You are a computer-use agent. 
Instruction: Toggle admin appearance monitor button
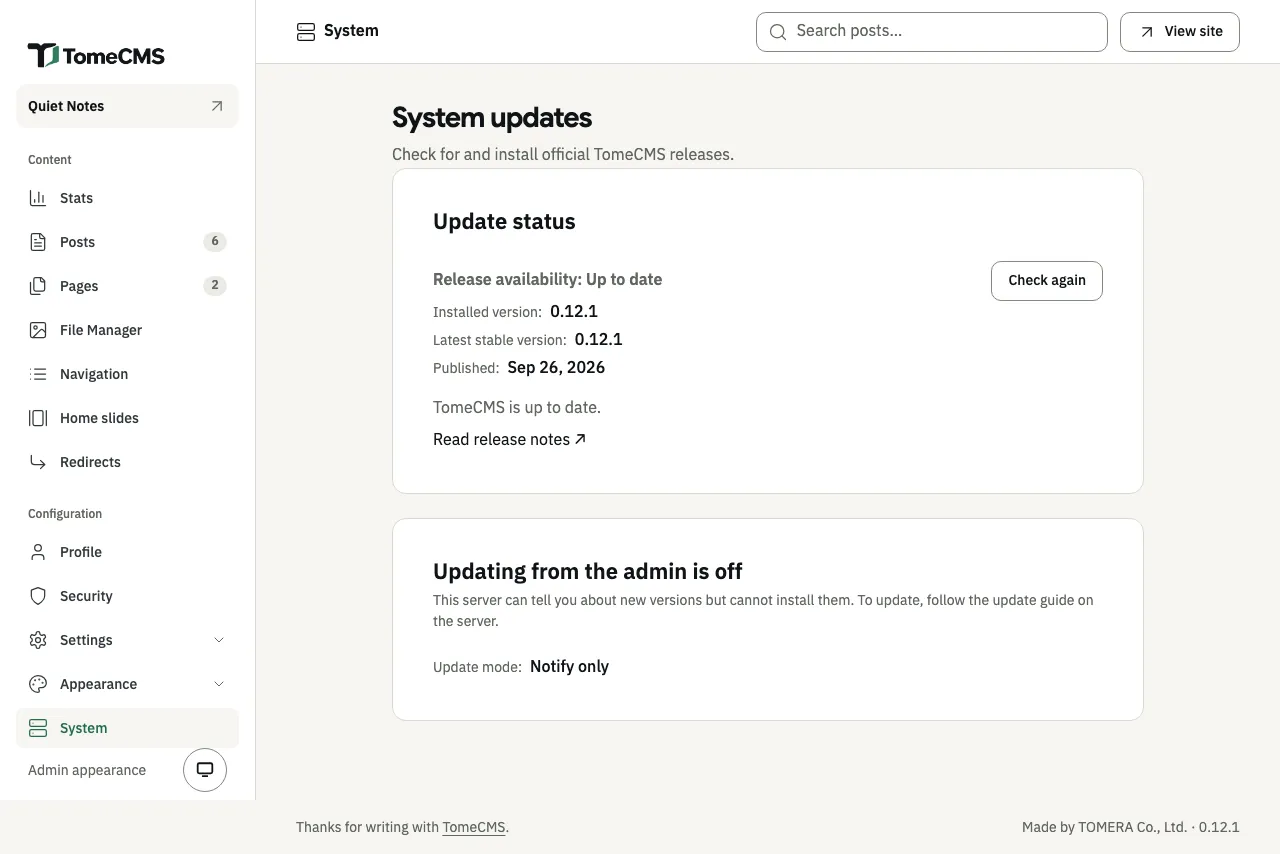(205, 770)
